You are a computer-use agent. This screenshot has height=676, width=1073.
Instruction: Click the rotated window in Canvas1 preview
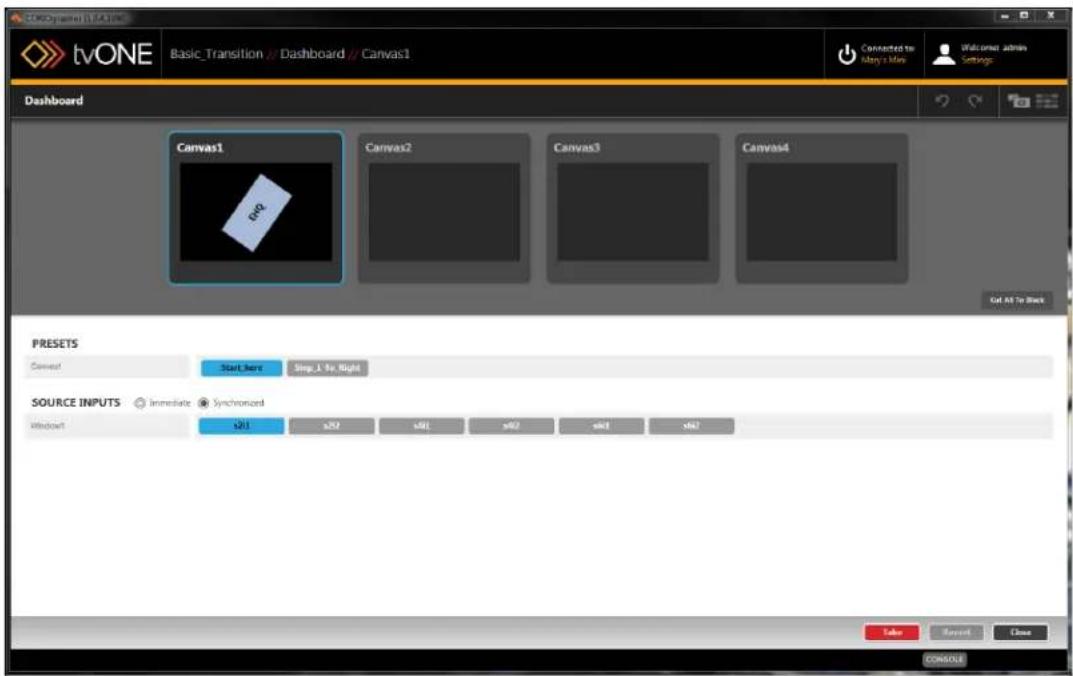pyautogui.click(x=257, y=212)
